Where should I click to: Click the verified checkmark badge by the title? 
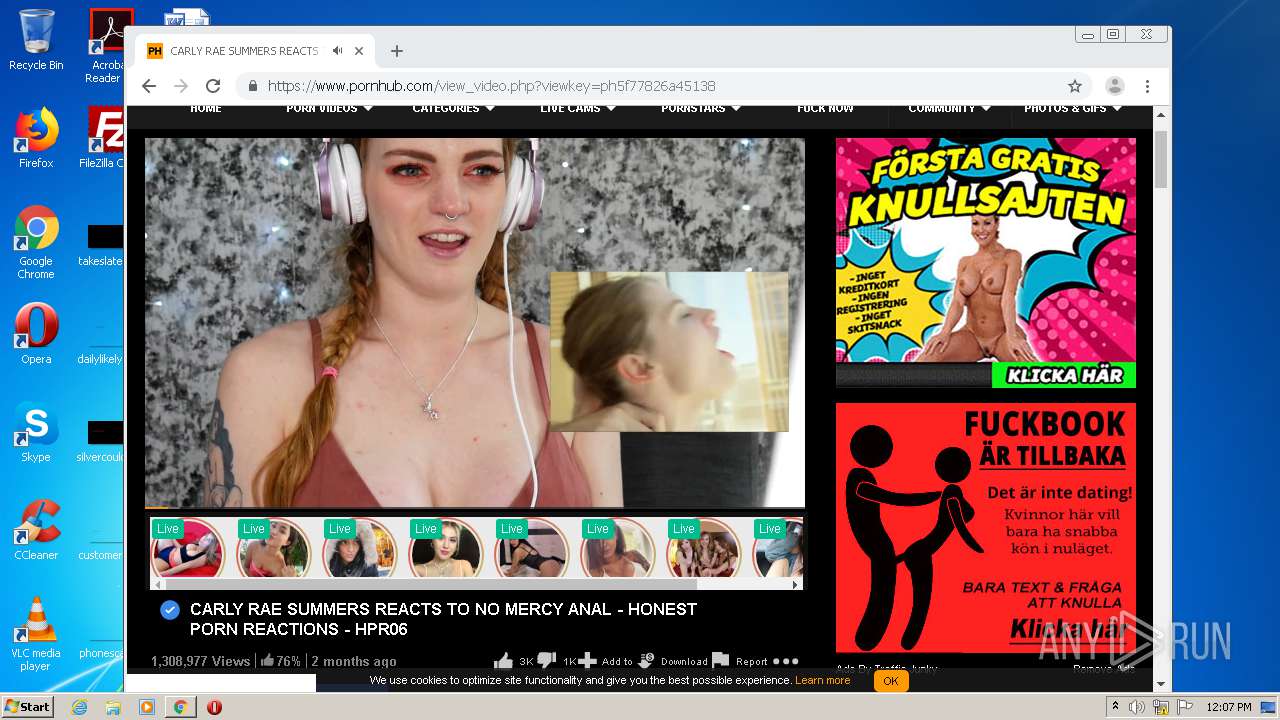[x=170, y=609]
